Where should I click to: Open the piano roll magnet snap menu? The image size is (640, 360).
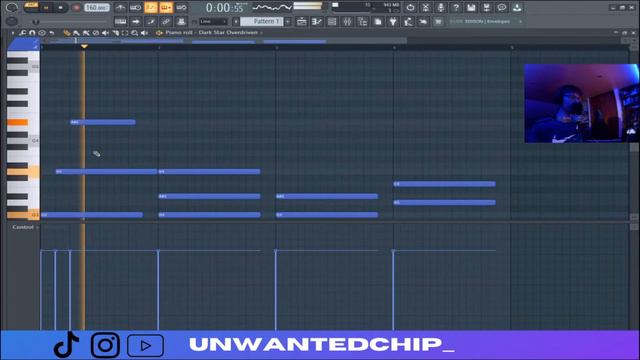[x=32, y=33]
